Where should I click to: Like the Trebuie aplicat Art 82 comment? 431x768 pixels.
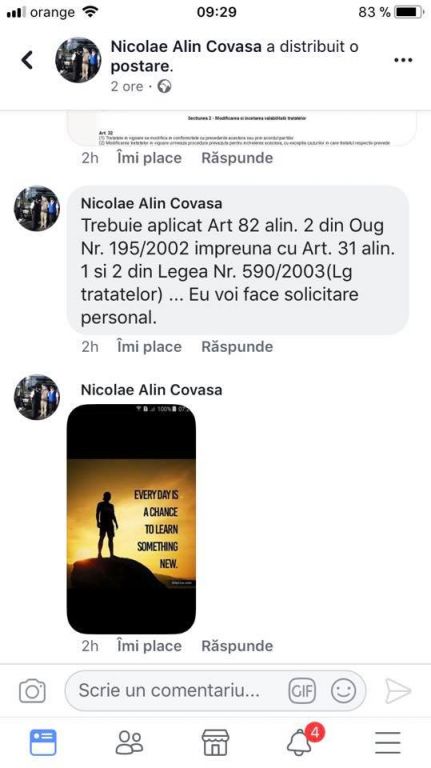(149, 347)
